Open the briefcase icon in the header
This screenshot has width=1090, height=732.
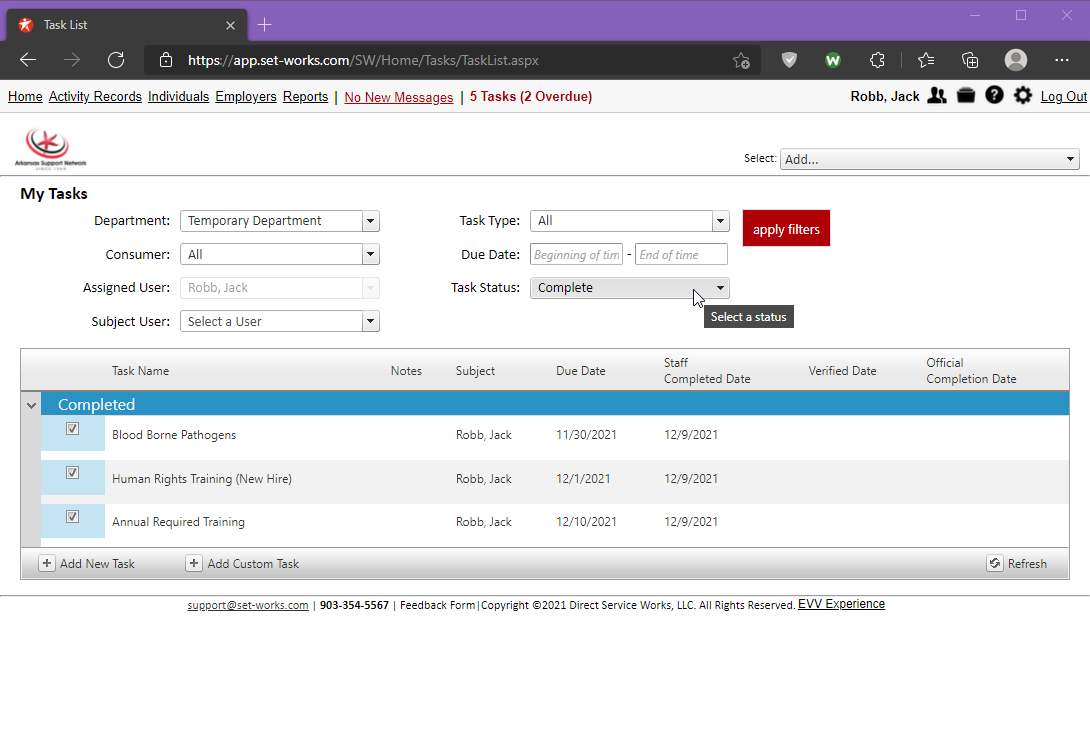(x=966, y=96)
